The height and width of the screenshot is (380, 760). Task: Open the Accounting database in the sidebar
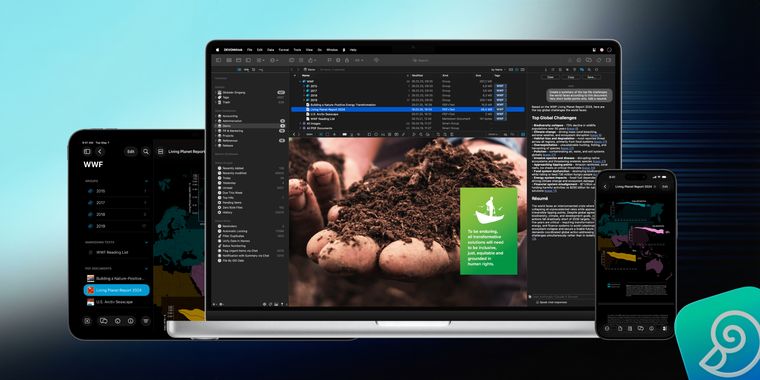[250, 116]
